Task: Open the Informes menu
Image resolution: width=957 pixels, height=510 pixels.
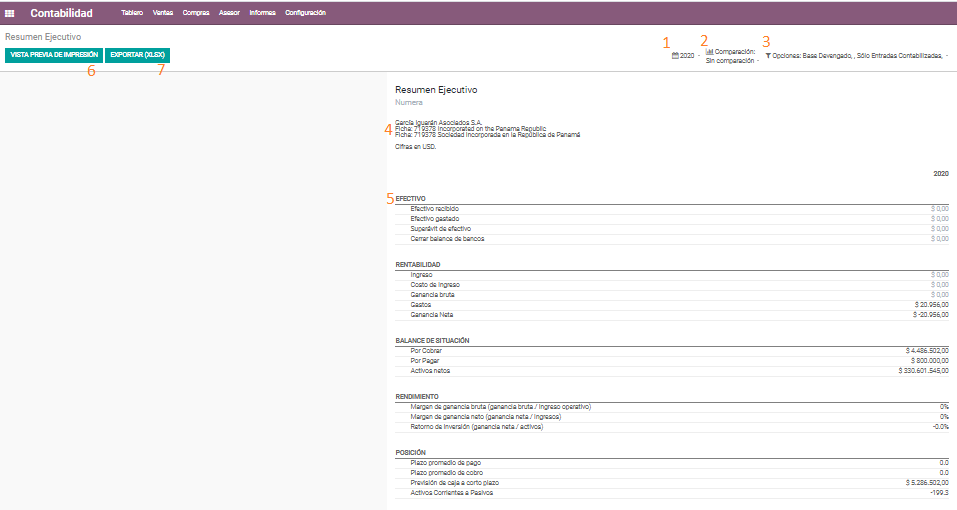Action: (x=262, y=13)
